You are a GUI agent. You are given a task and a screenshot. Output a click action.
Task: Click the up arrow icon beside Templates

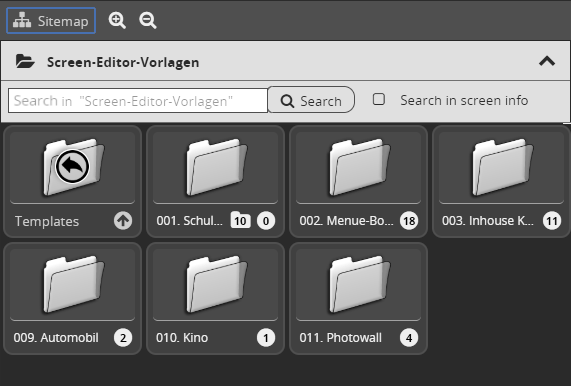(x=123, y=221)
